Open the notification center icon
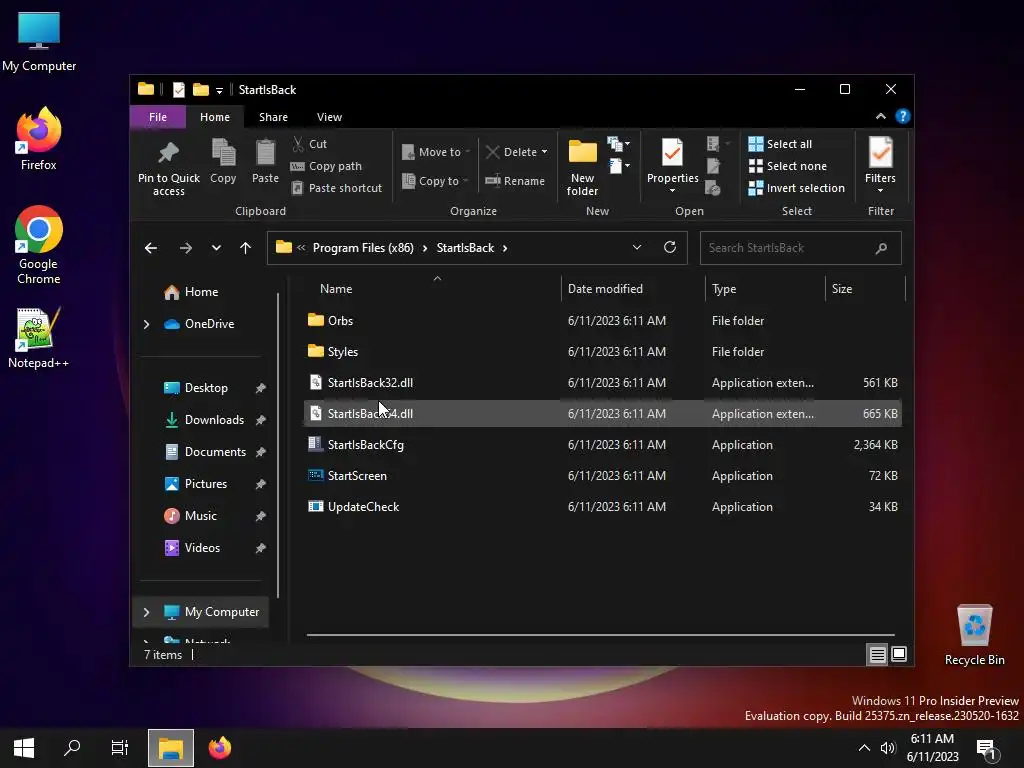 985,748
